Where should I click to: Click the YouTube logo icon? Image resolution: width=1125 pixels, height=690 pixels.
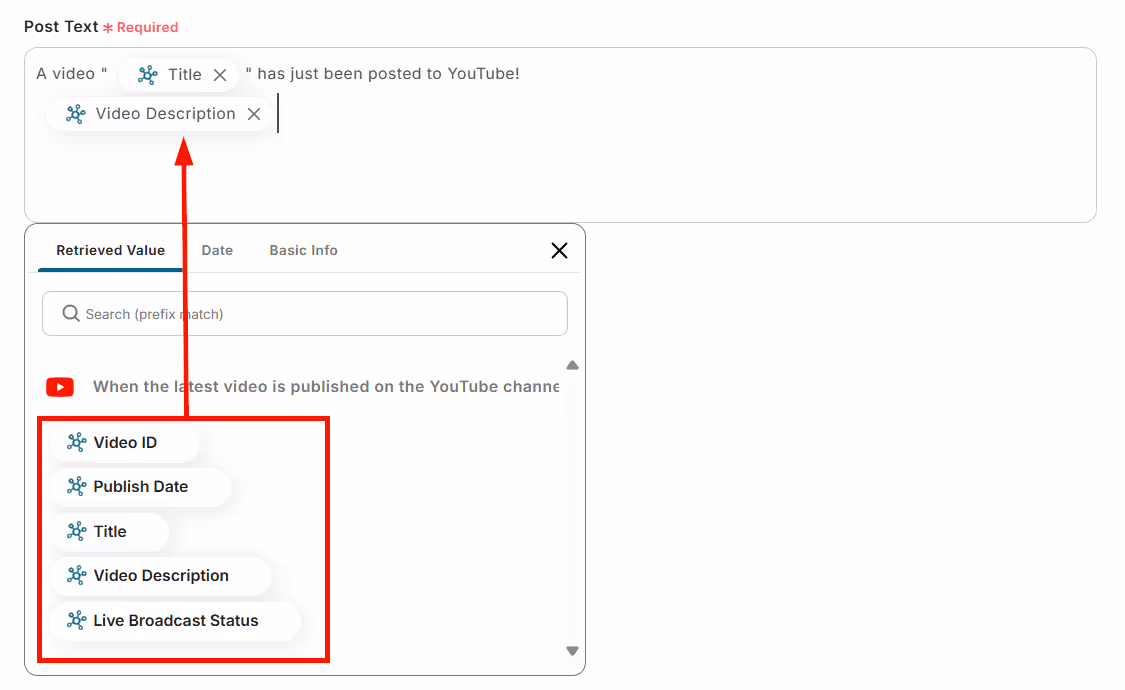(60, 387)
